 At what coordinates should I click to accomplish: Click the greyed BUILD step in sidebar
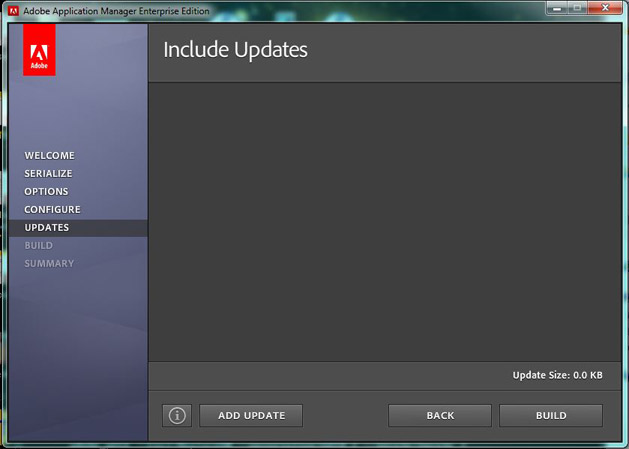click(39, 246)
